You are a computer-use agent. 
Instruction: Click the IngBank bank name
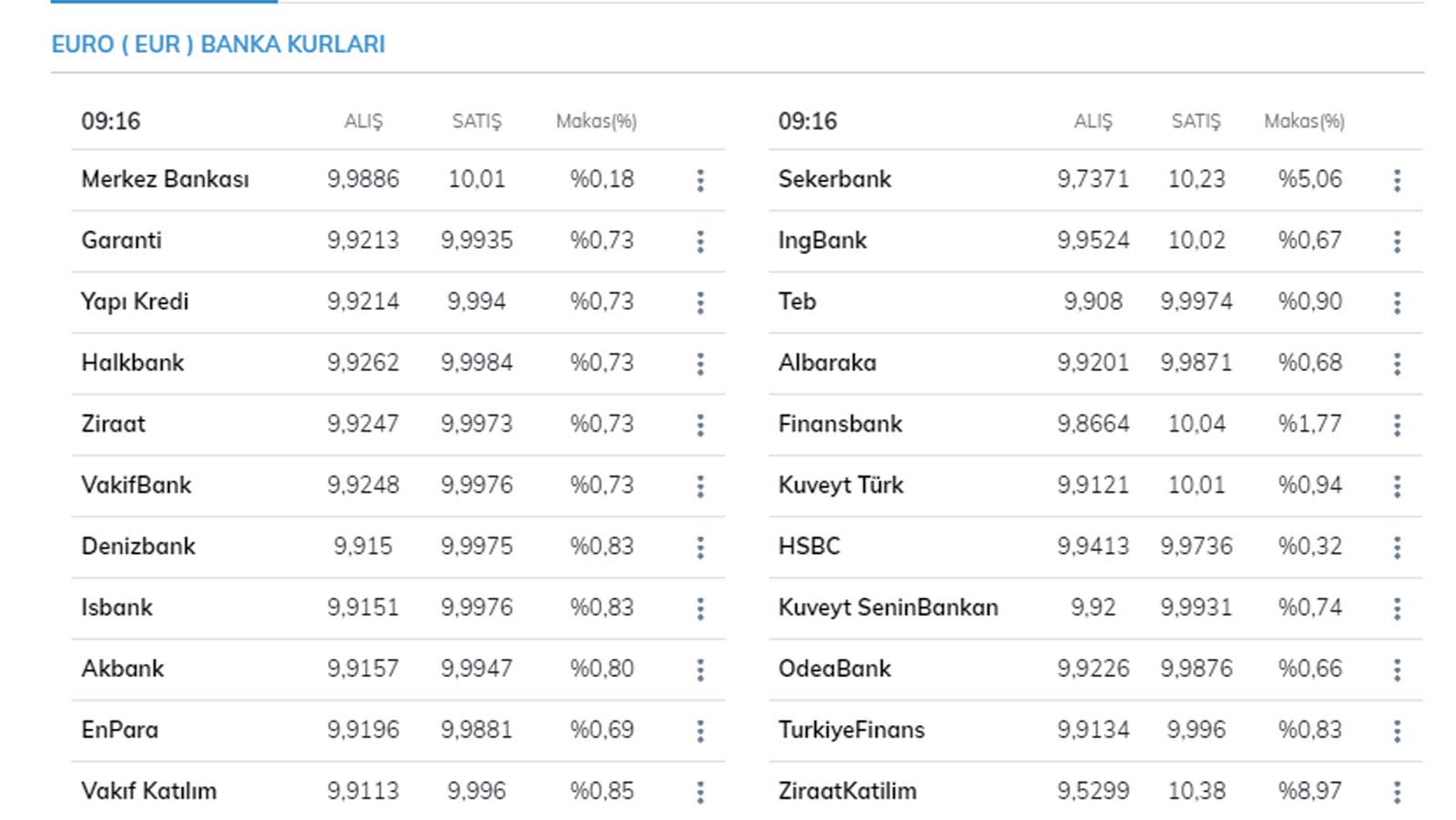[822, 241]
